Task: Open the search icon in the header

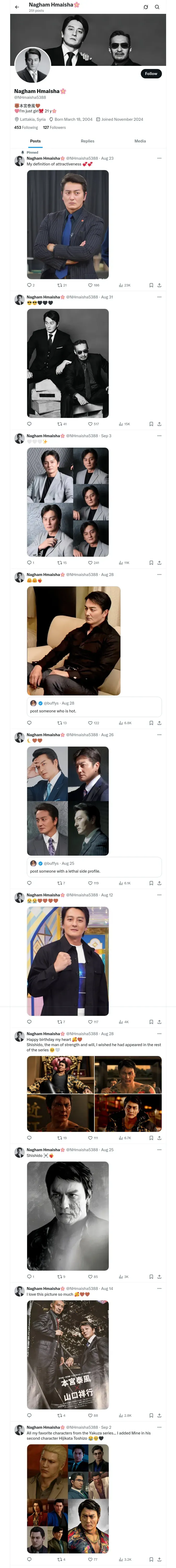Action: 157,7
